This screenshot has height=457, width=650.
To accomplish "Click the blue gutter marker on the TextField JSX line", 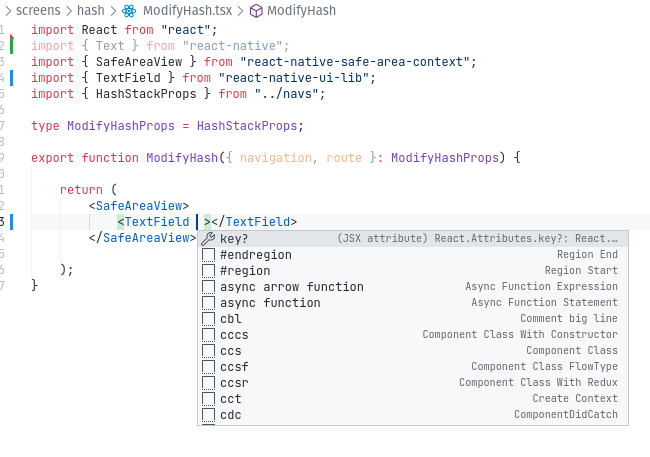I will click(x=12, y=222).
